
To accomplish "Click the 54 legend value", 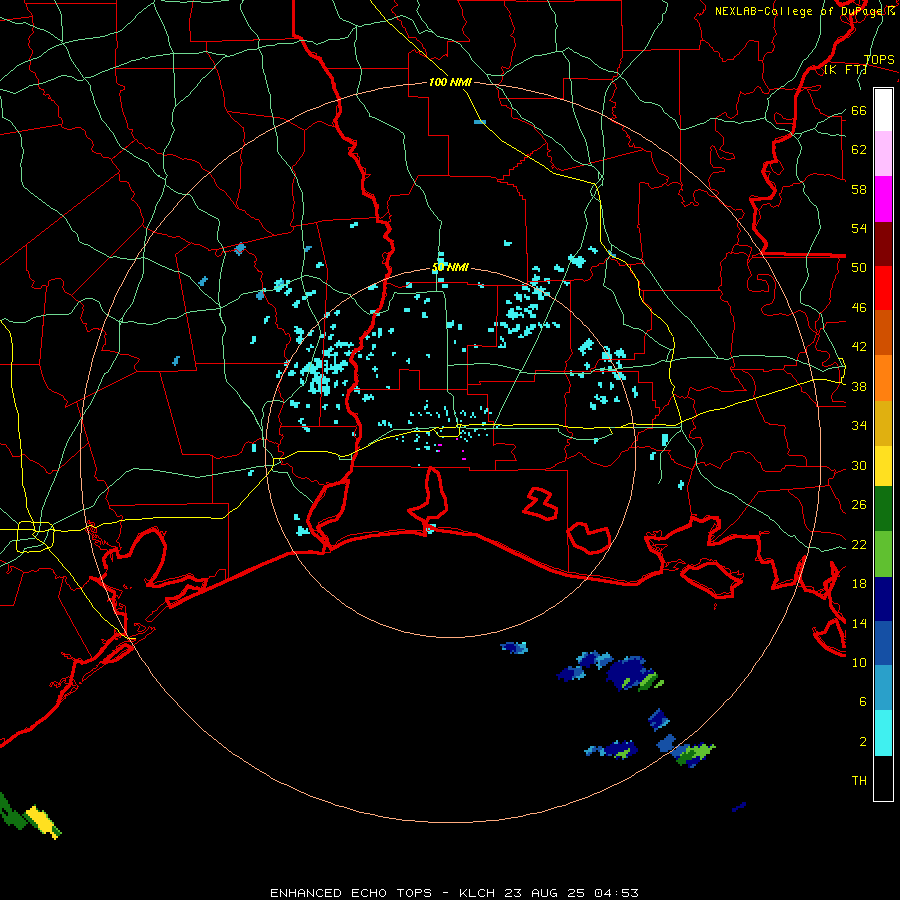I will (x=859, y=228).
